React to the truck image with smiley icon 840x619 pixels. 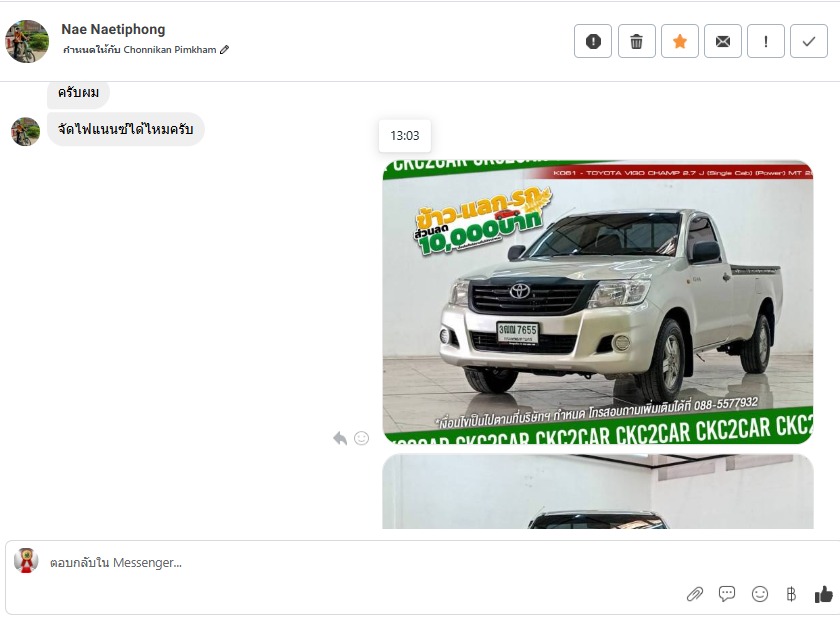click(x=362, y=438)
